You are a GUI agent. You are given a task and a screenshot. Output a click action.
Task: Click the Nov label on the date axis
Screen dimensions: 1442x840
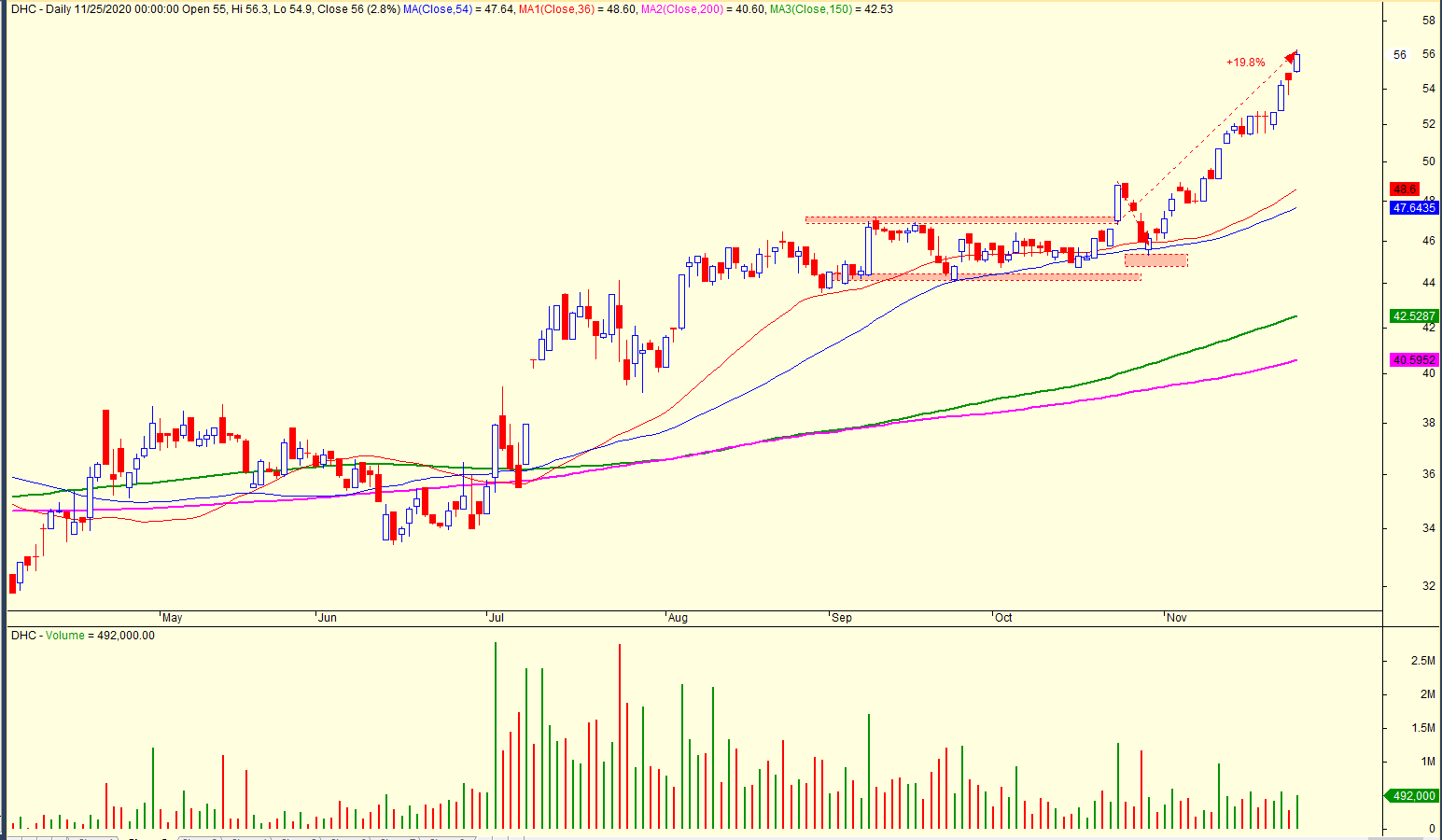[1176, 618]
